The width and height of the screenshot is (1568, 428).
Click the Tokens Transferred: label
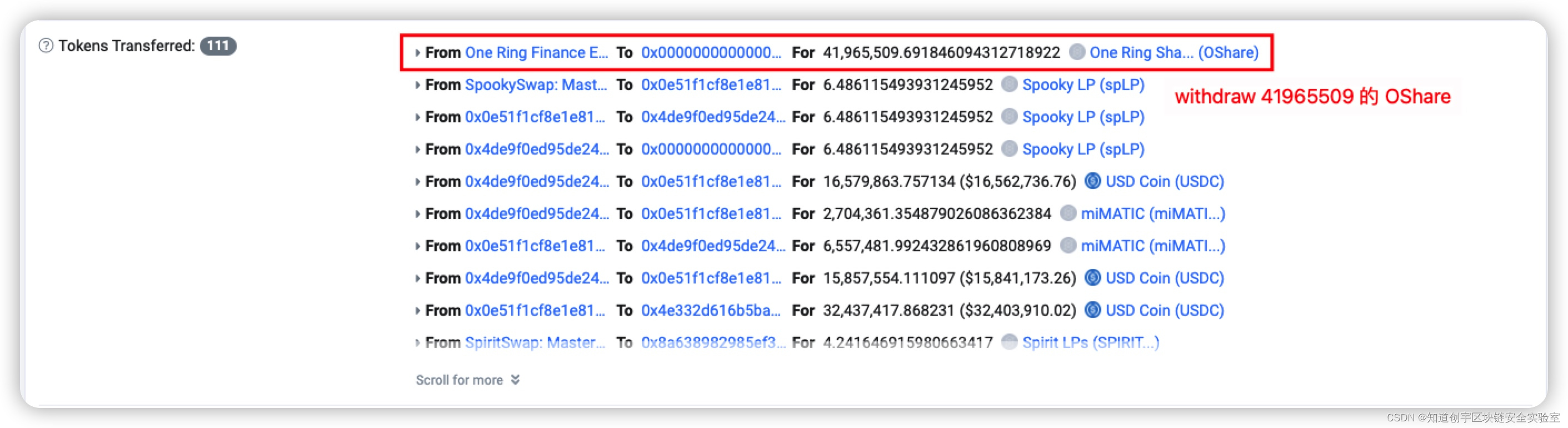[127, 46]
